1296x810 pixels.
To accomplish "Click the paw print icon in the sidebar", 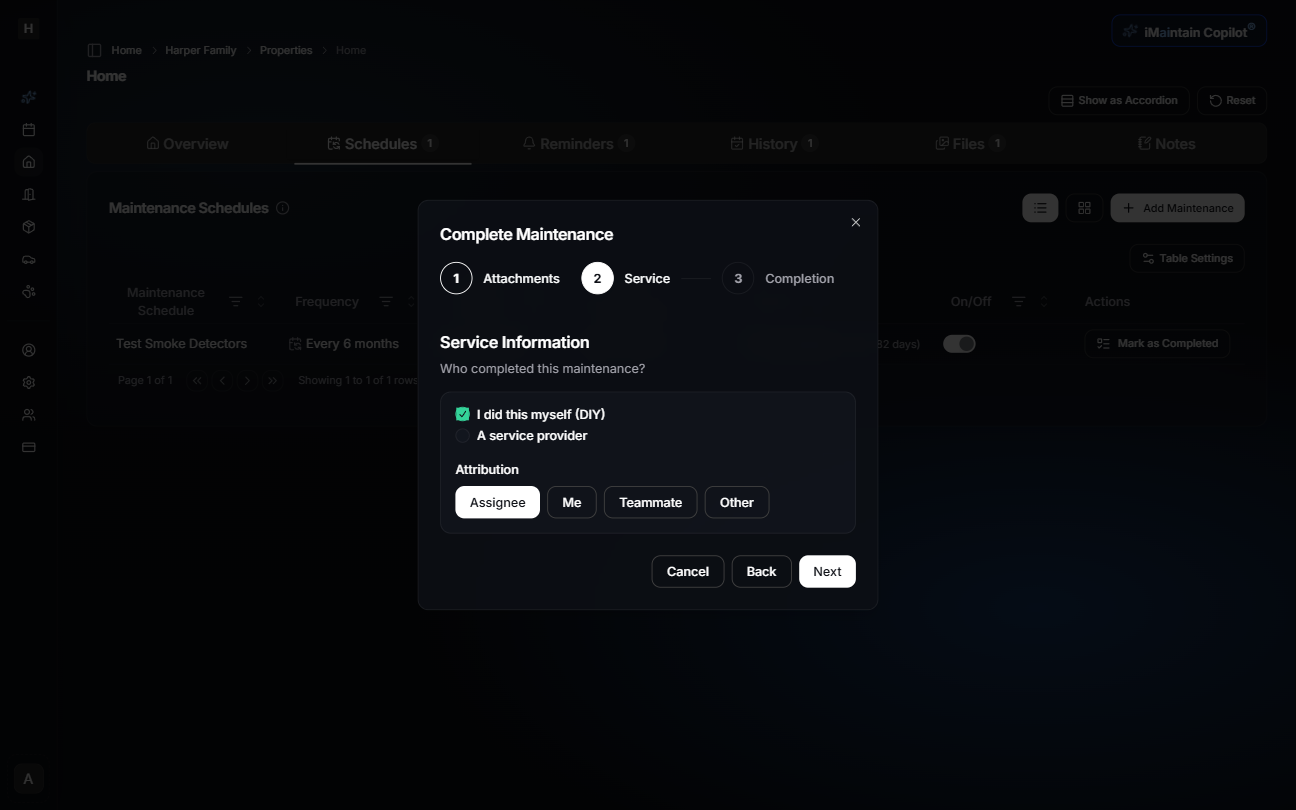I will tap(28, 291).
